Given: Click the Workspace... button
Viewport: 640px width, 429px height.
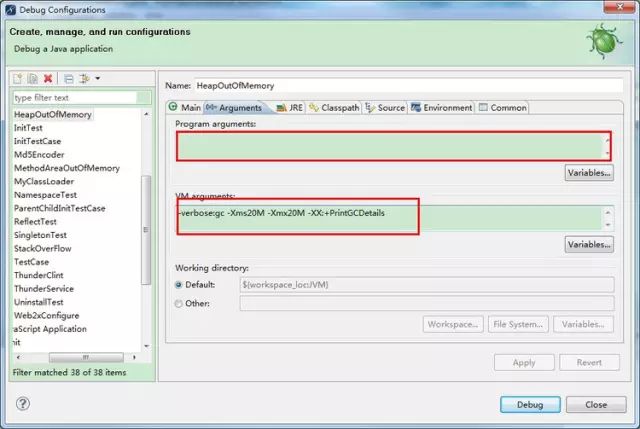Looking at the screenshot, I should pyautogui.click(x=453, y=325).
